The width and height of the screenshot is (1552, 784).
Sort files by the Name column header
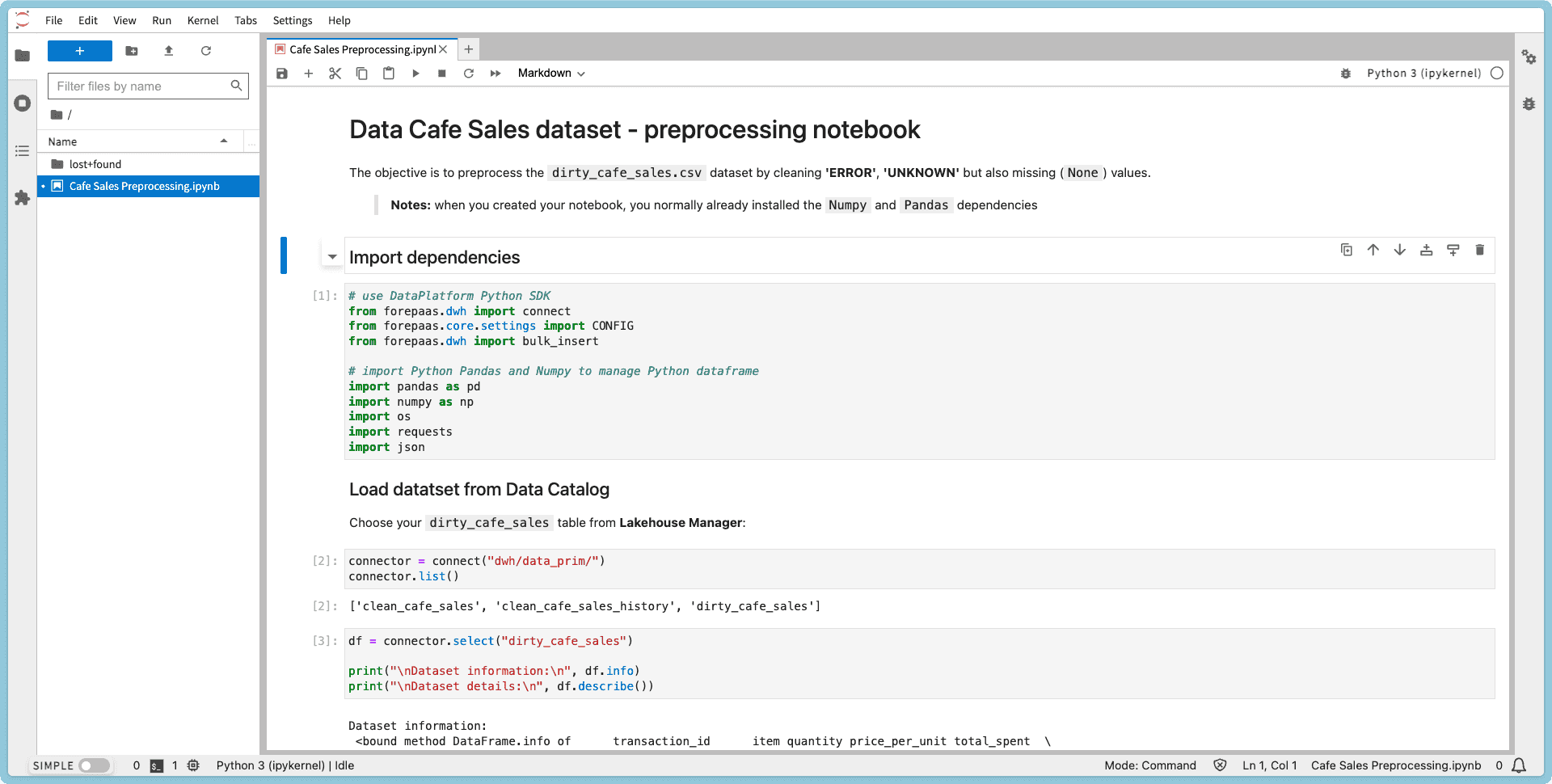tap(140, 141)
